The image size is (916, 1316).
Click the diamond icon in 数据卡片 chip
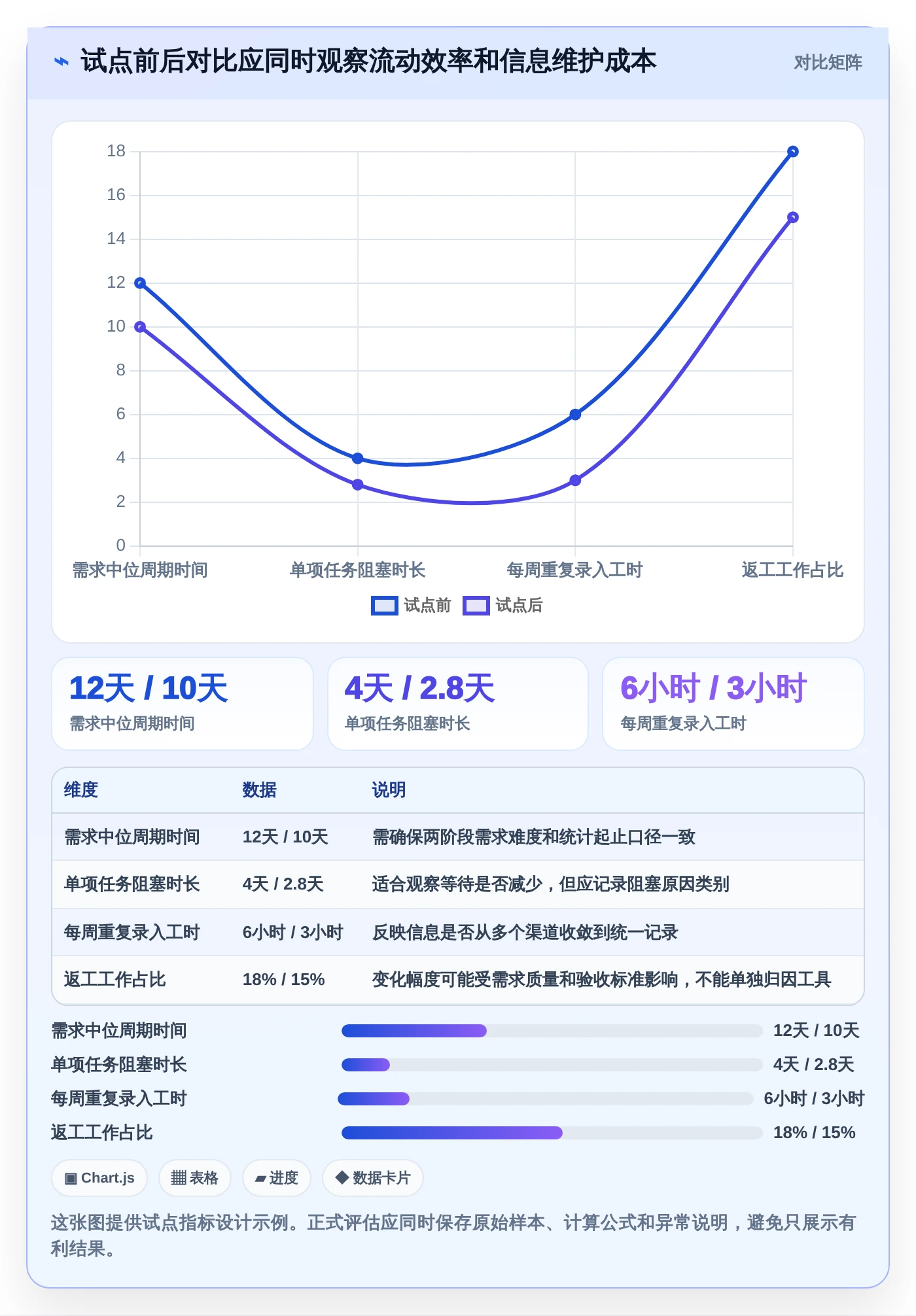tap(342, 1178)
